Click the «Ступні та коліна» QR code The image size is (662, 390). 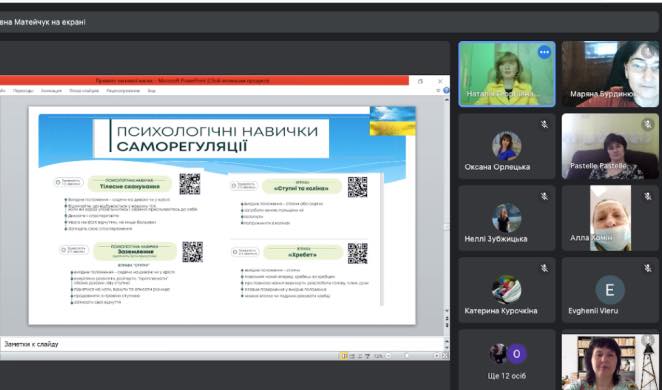357,187
